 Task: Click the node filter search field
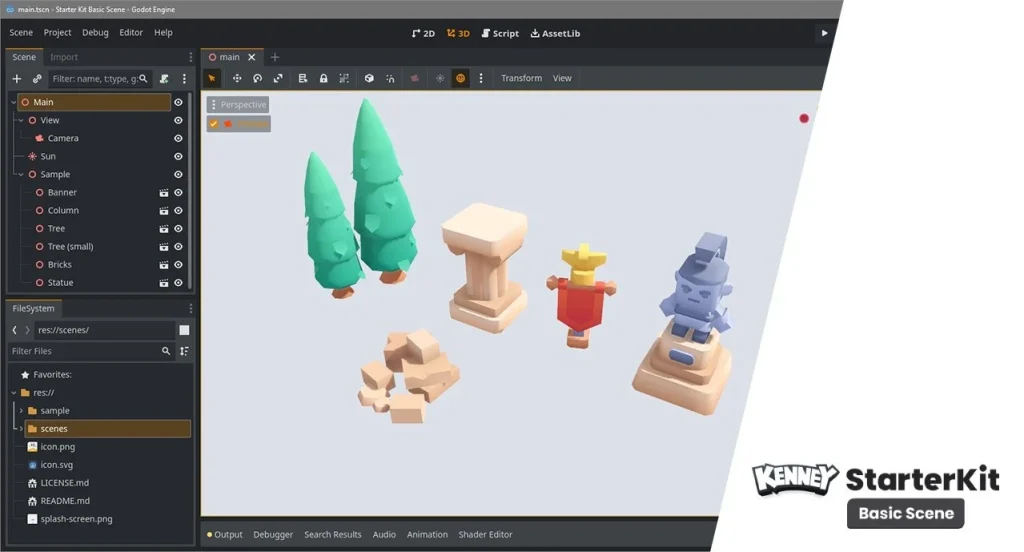pos(99,79)
